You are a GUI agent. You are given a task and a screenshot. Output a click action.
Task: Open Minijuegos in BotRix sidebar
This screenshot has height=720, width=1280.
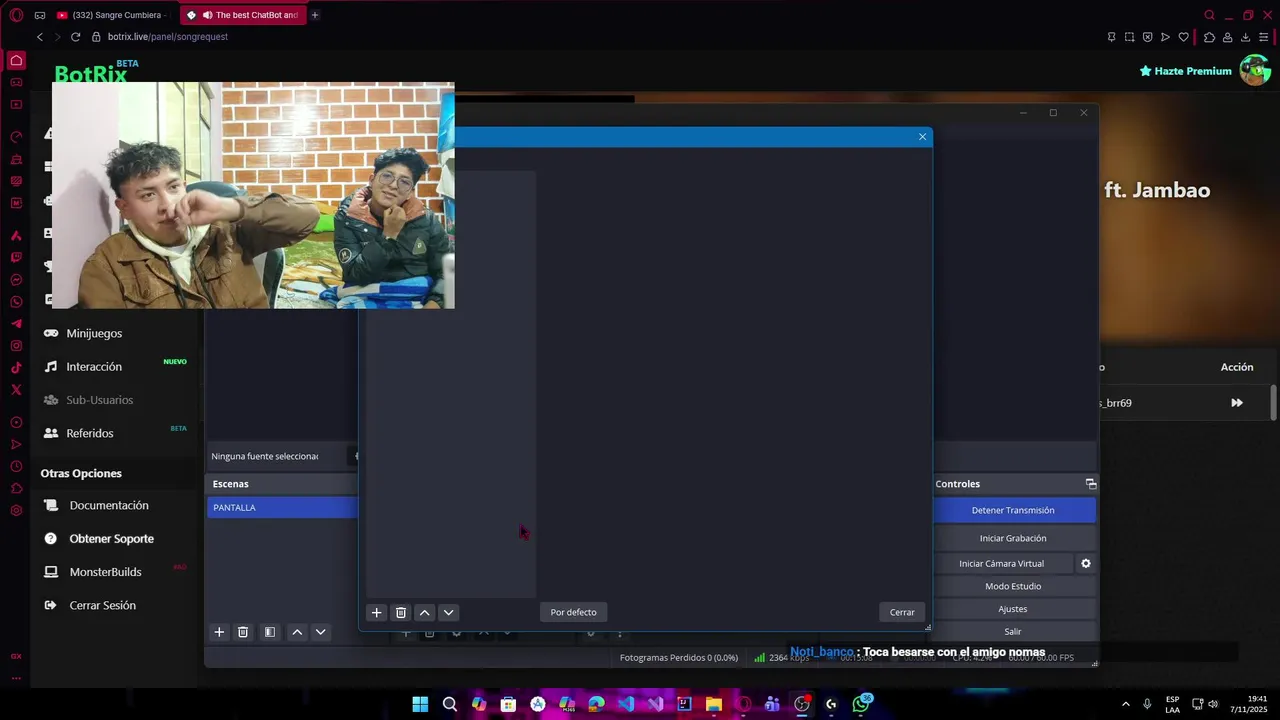(94, 333)
